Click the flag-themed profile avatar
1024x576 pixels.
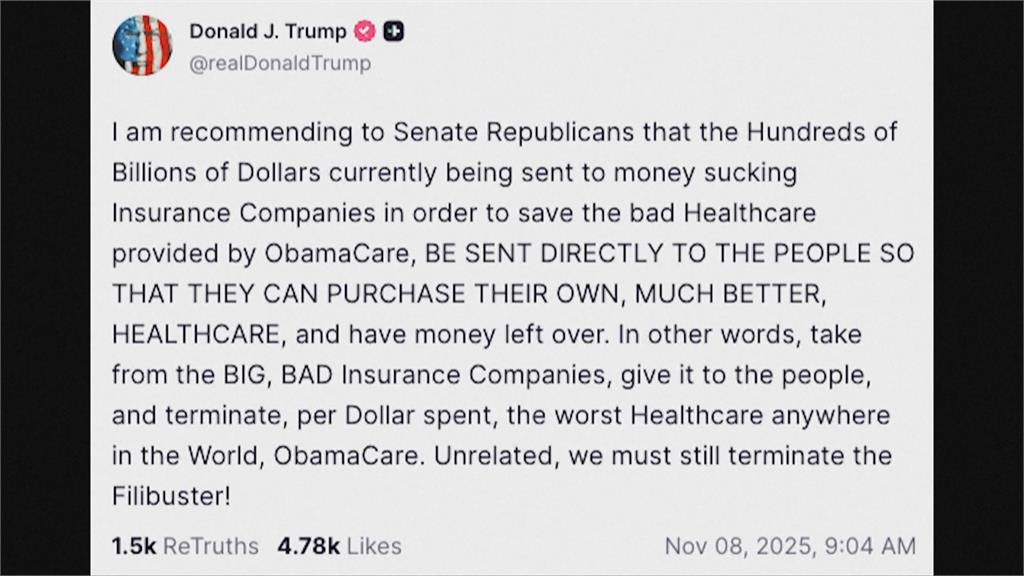[x=143, y=45]
